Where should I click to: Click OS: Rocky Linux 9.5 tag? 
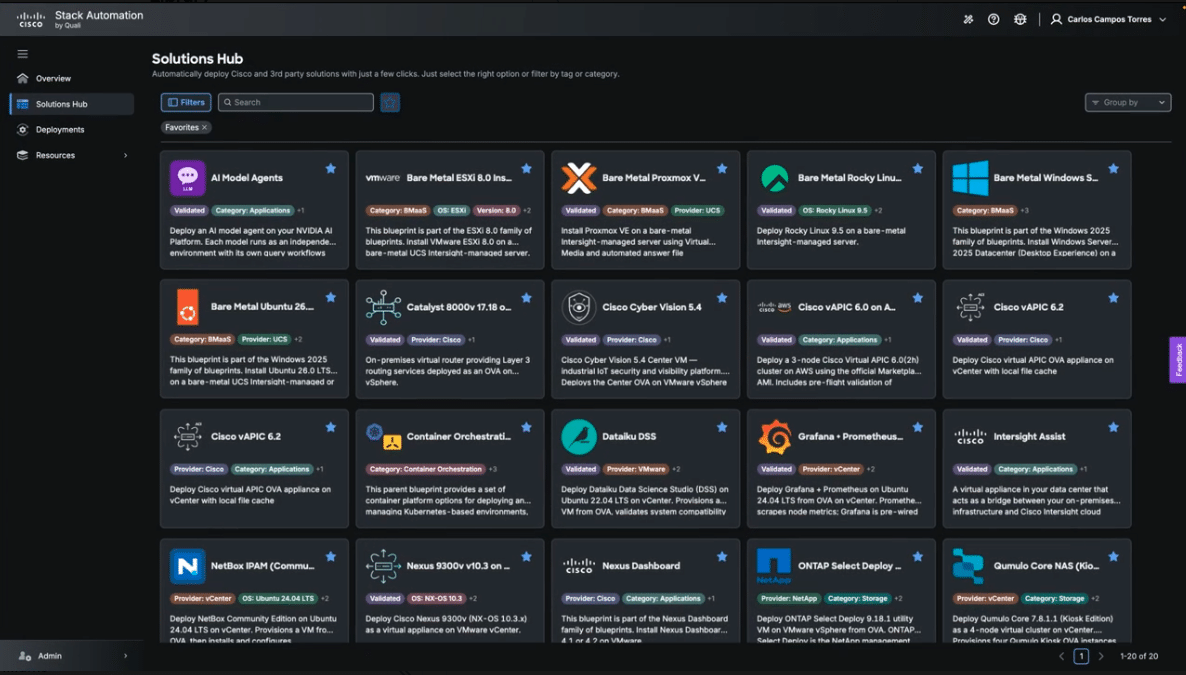click(x=835, y=210)
